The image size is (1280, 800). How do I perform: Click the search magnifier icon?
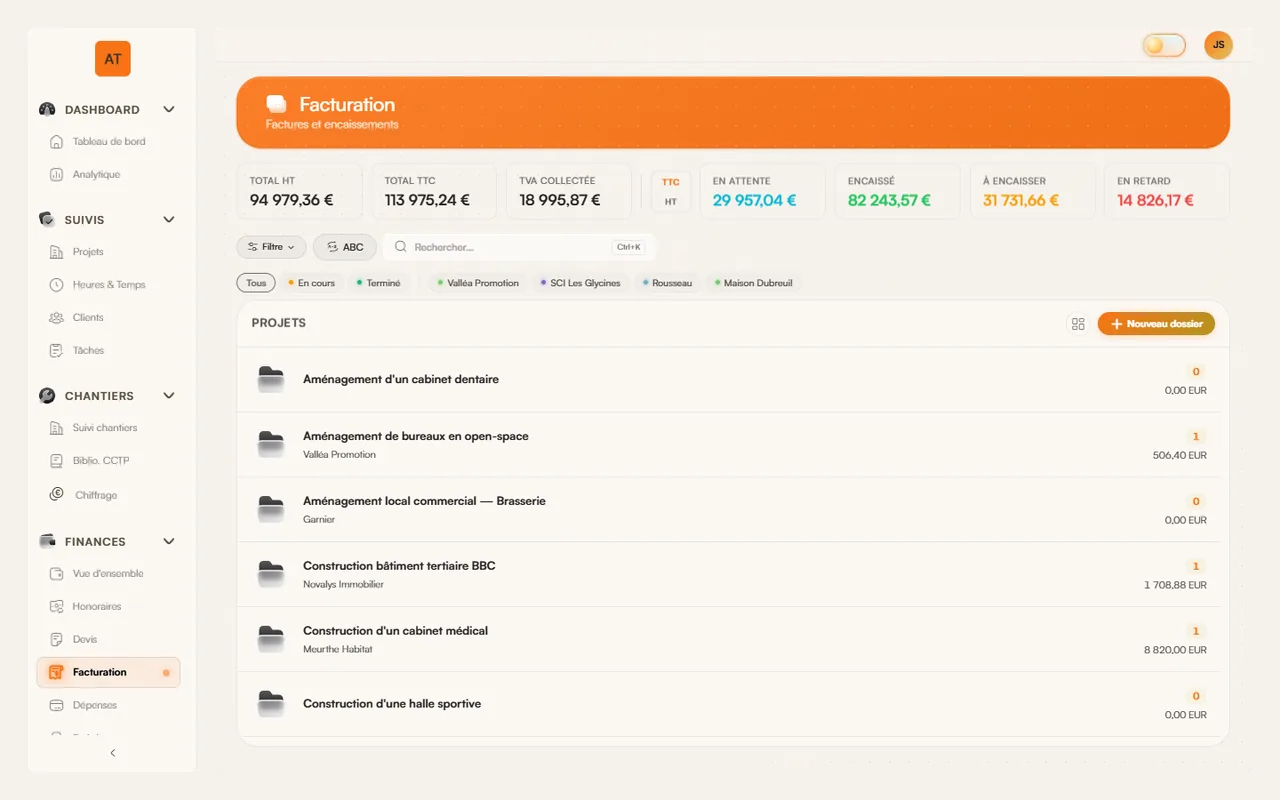(x=401, y=247)
